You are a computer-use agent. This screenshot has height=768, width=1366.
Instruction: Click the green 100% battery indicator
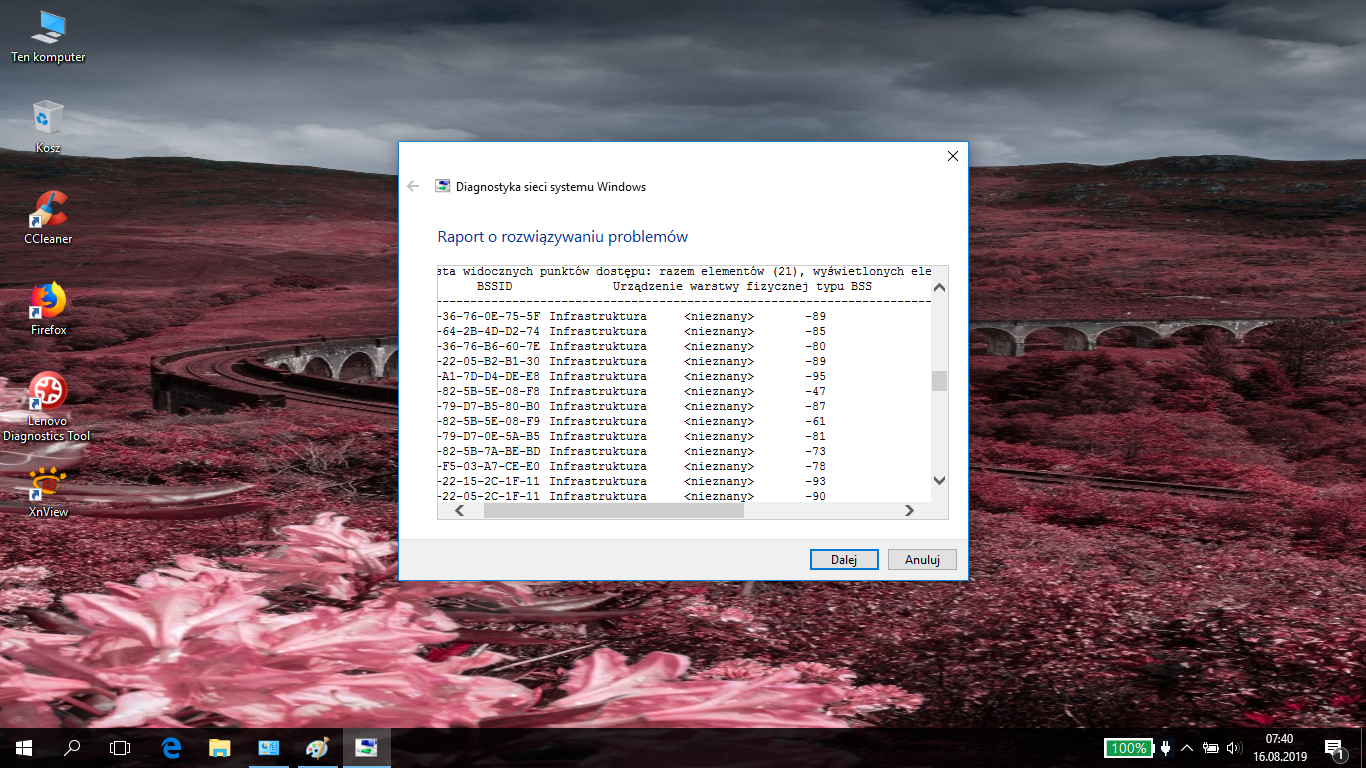pyautogui.click(x=1128, y=748)
